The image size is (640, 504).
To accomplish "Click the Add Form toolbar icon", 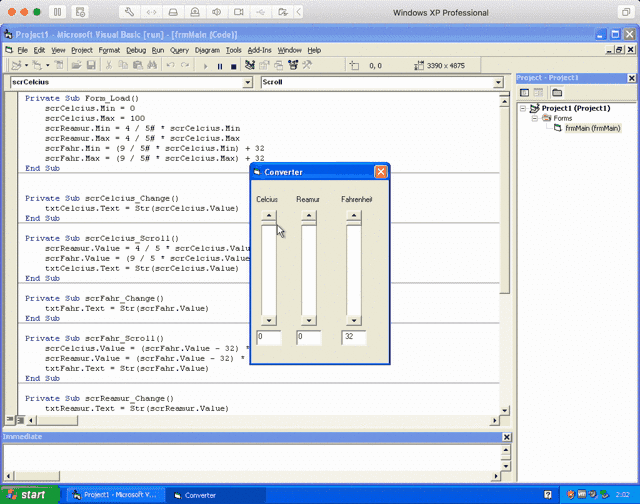I will click(x=37, y=65).
